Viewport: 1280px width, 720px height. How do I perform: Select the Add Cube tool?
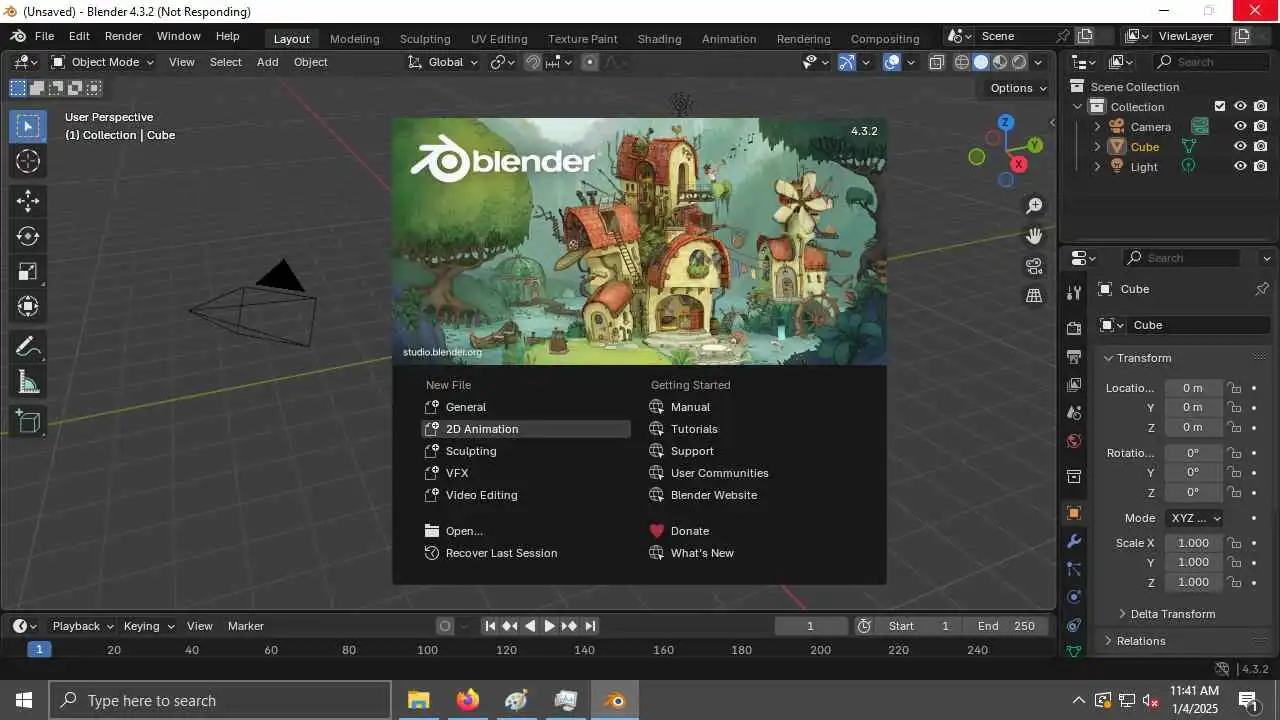tap(28, 422)
